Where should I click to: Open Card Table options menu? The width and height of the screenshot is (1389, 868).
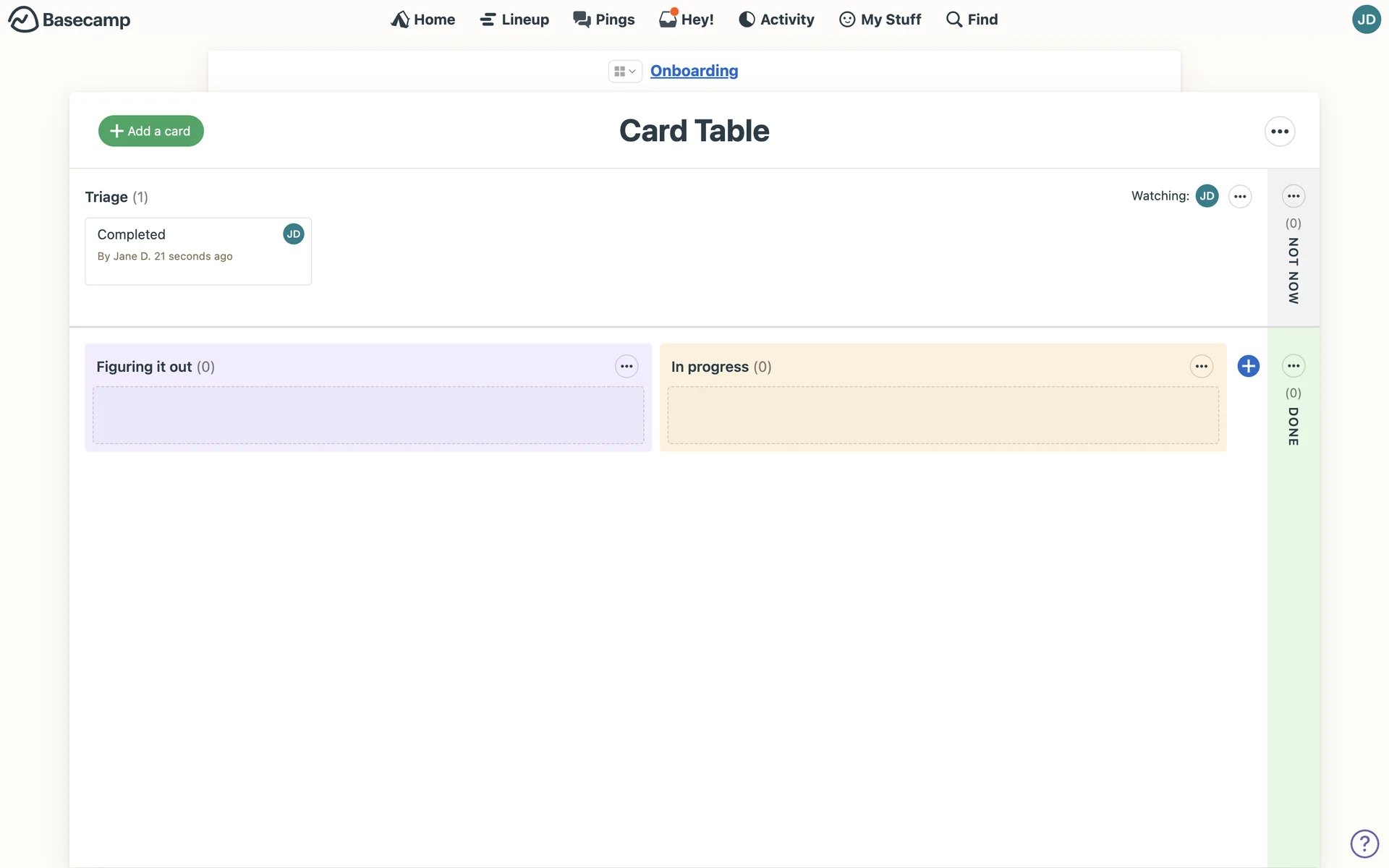(1279, 132)
